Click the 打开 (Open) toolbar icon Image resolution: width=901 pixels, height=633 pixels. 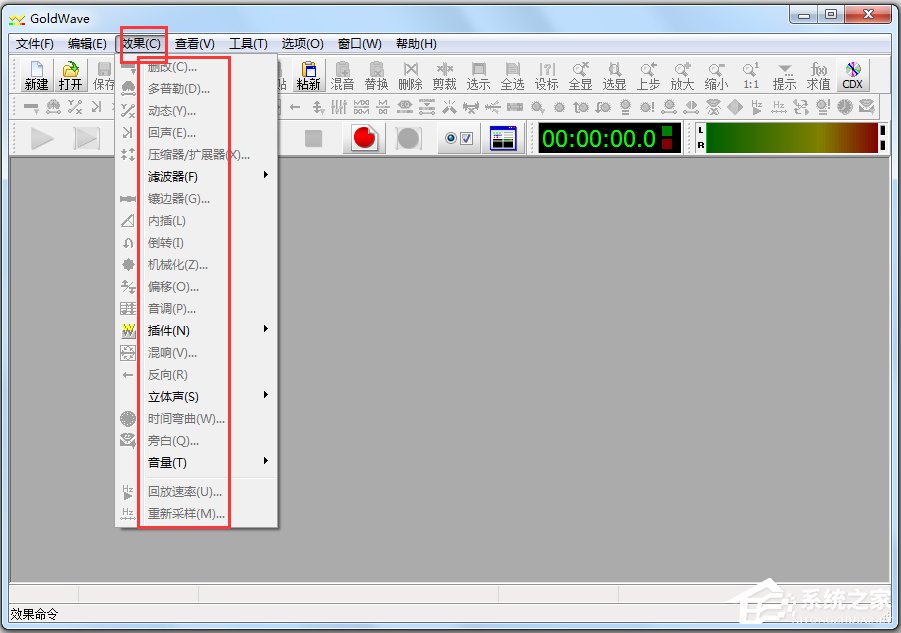(70, 75)
